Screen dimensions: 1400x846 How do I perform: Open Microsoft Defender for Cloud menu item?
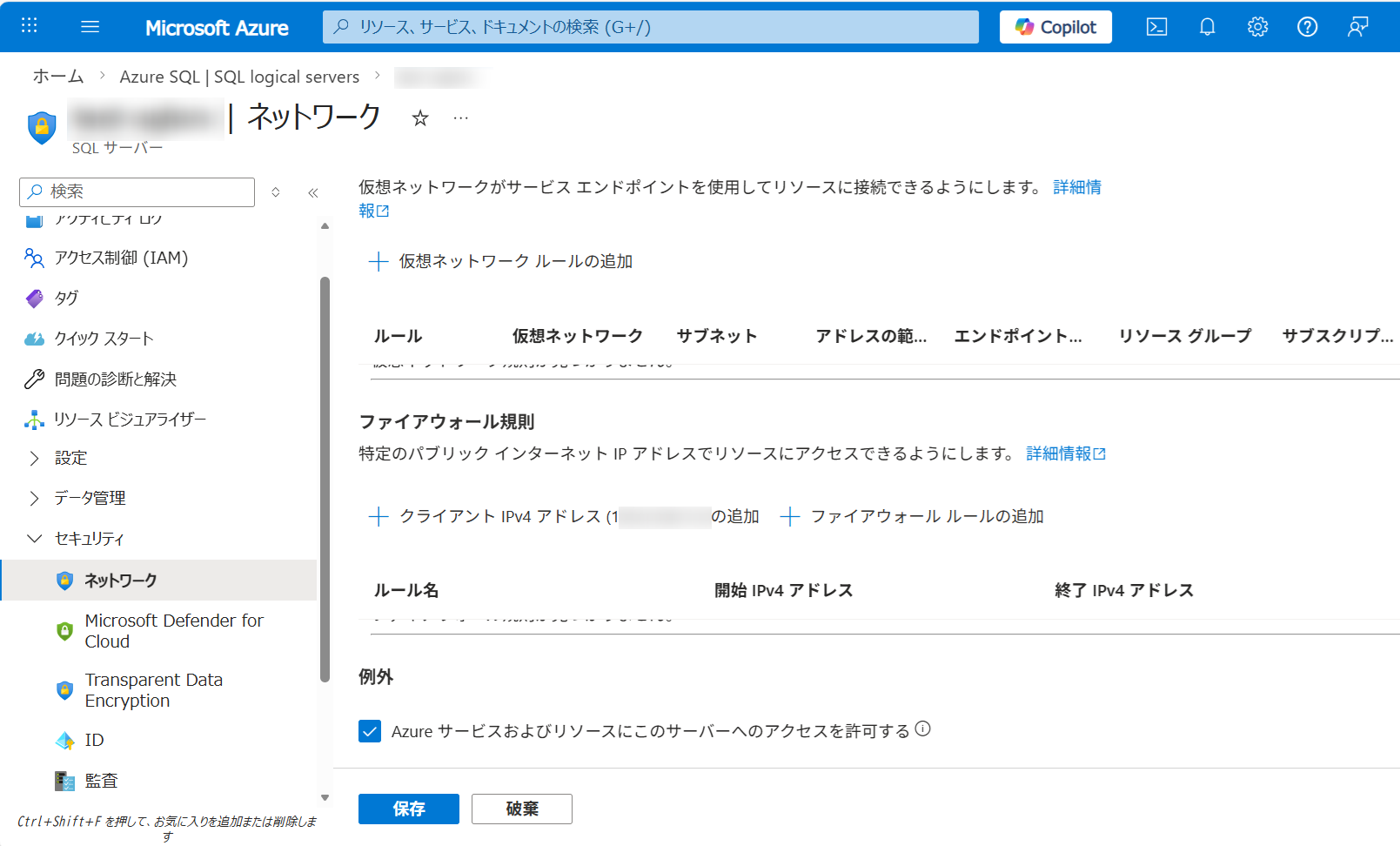tap(173, 631)
